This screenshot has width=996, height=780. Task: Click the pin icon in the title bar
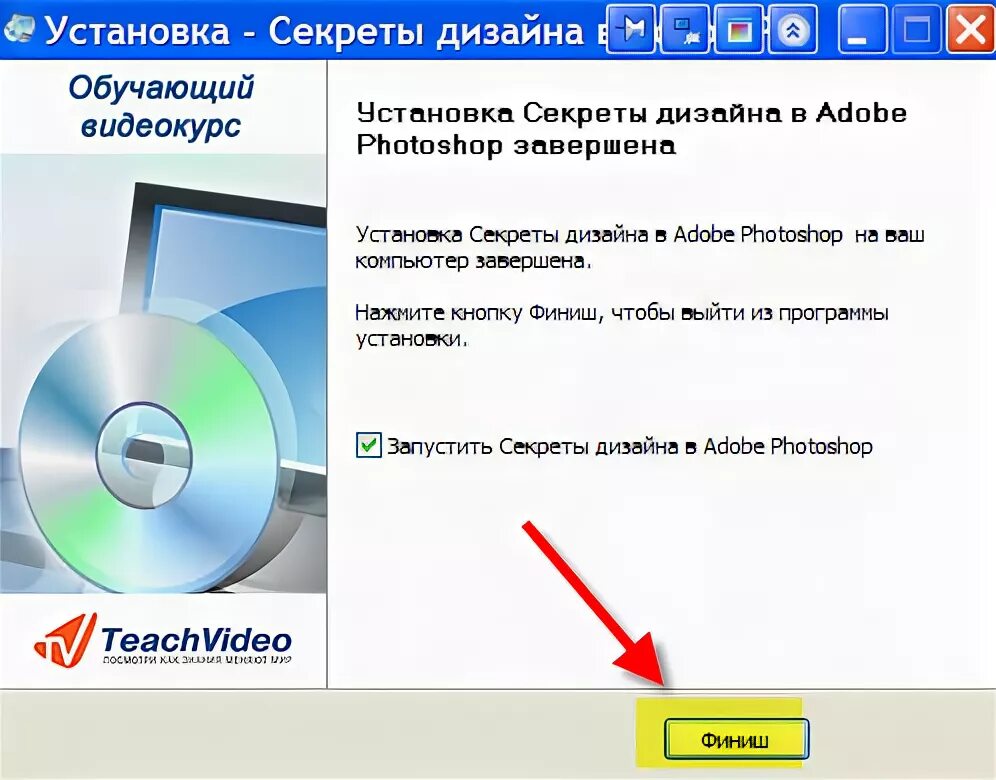click(x=631, y=29)
